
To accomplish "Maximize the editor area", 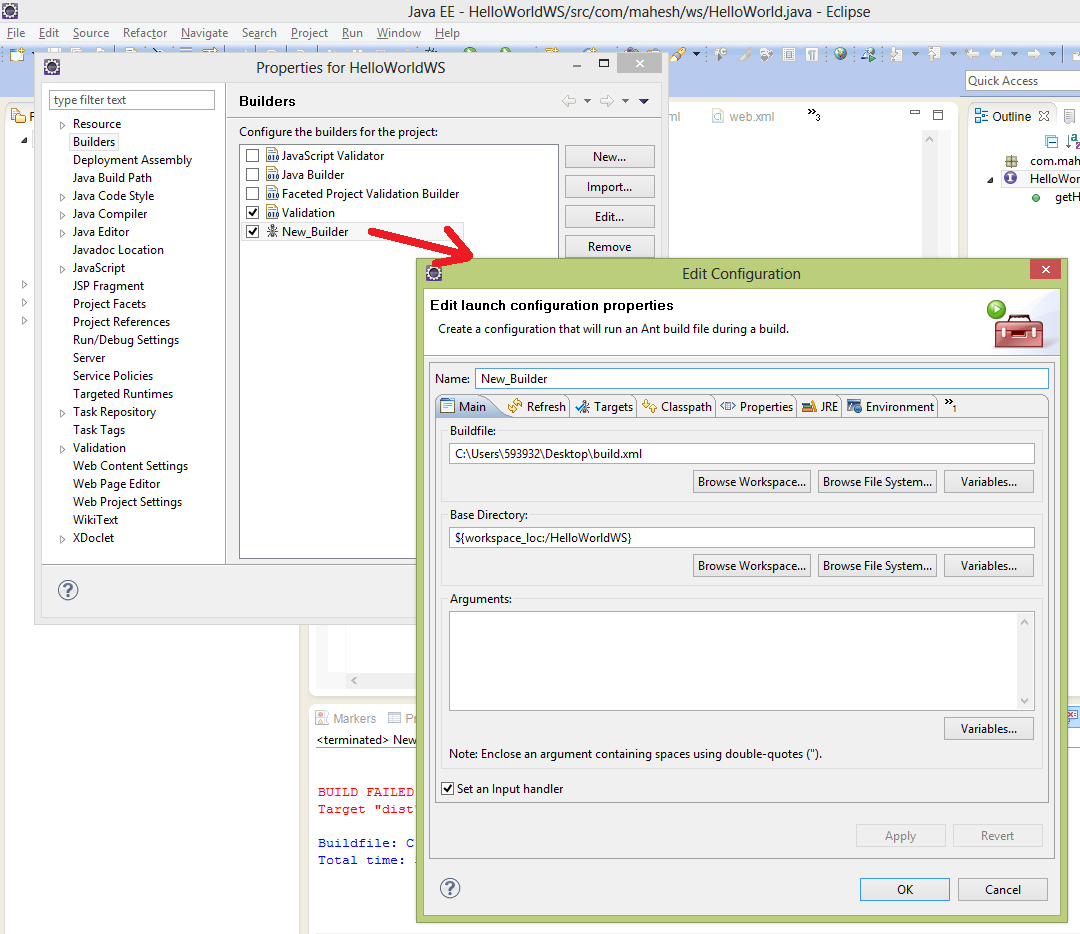I will (x=937, y=115).
